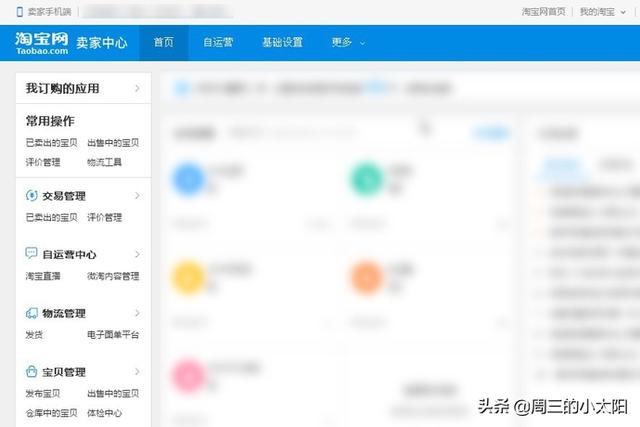Open 已卖出的宝贝 under 交易管理
Viewport: 640px width, 427px height.
tap(51, 218)
